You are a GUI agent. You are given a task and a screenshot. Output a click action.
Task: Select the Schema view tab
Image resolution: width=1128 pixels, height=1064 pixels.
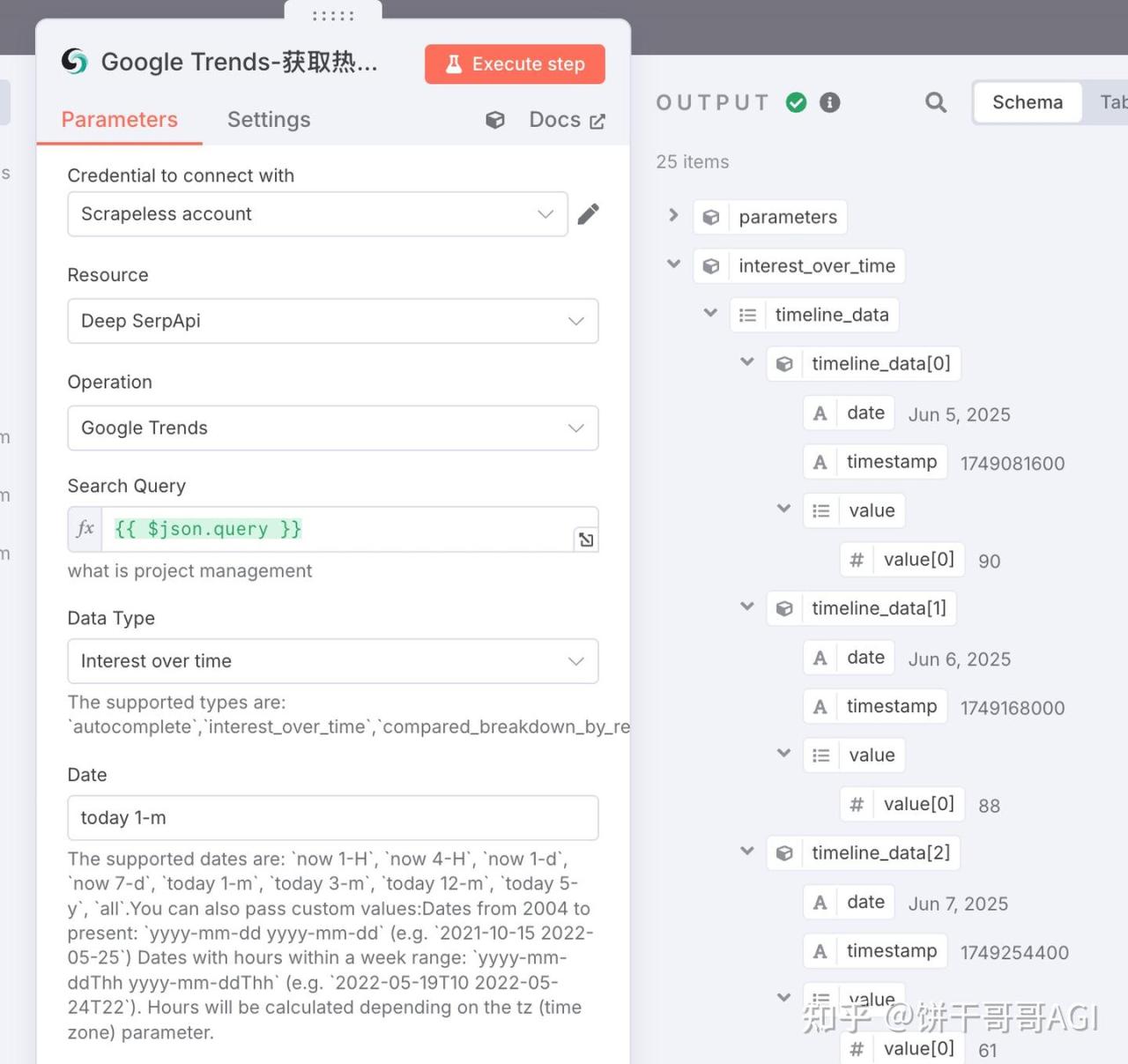[1028, 102]
